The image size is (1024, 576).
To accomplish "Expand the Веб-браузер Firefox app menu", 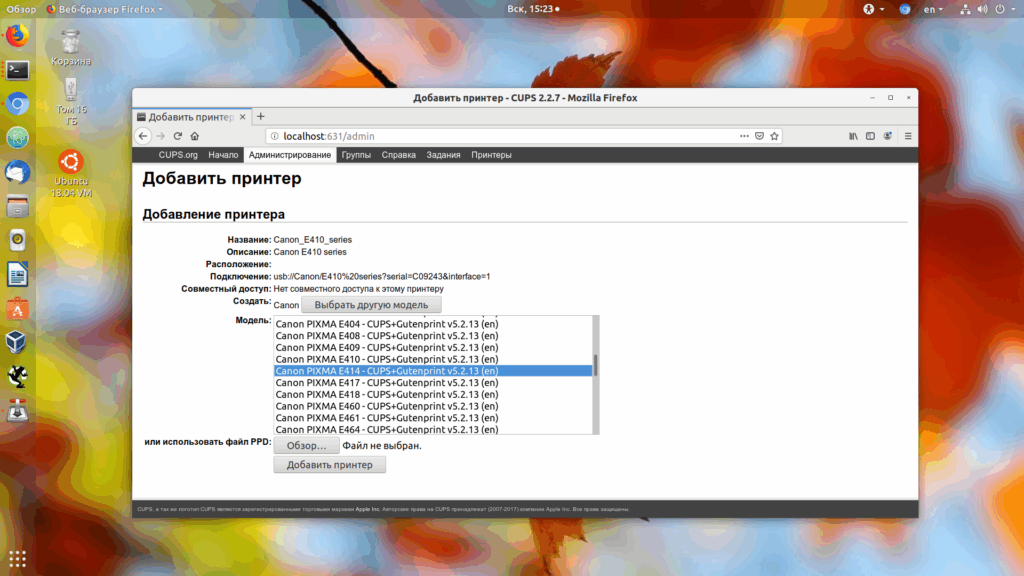I will click(x=104, y=9).
